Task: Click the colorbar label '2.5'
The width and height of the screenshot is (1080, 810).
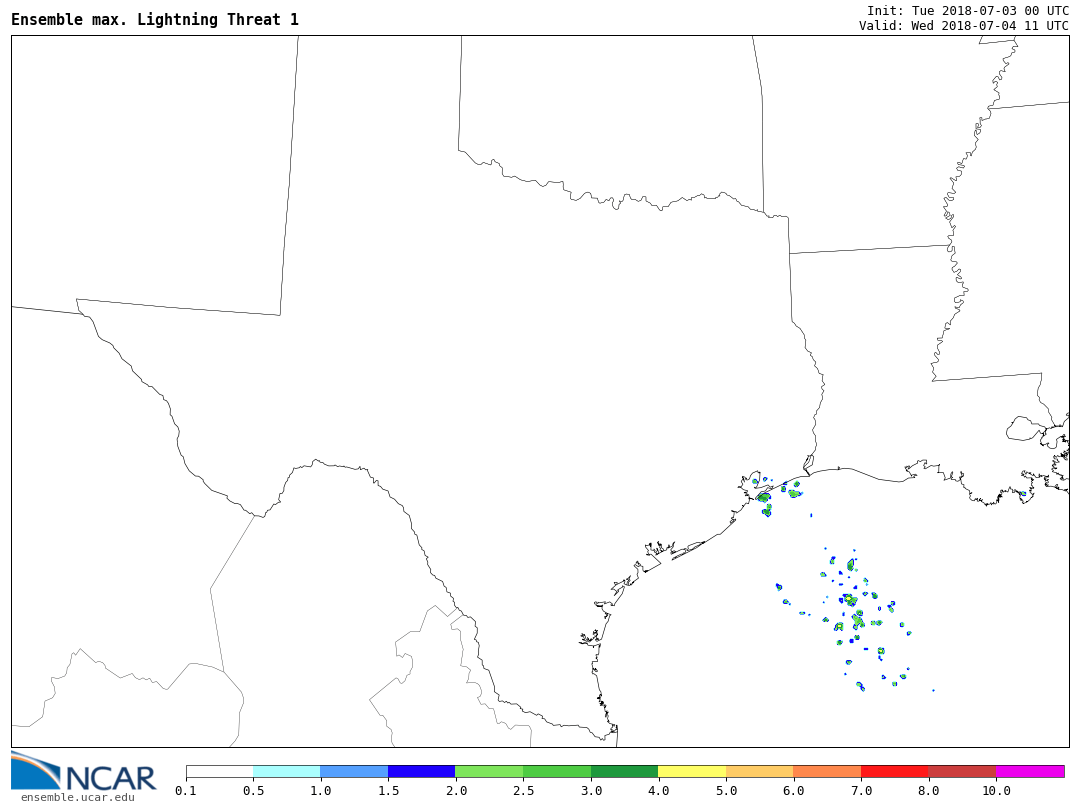Action: point(523,791)
